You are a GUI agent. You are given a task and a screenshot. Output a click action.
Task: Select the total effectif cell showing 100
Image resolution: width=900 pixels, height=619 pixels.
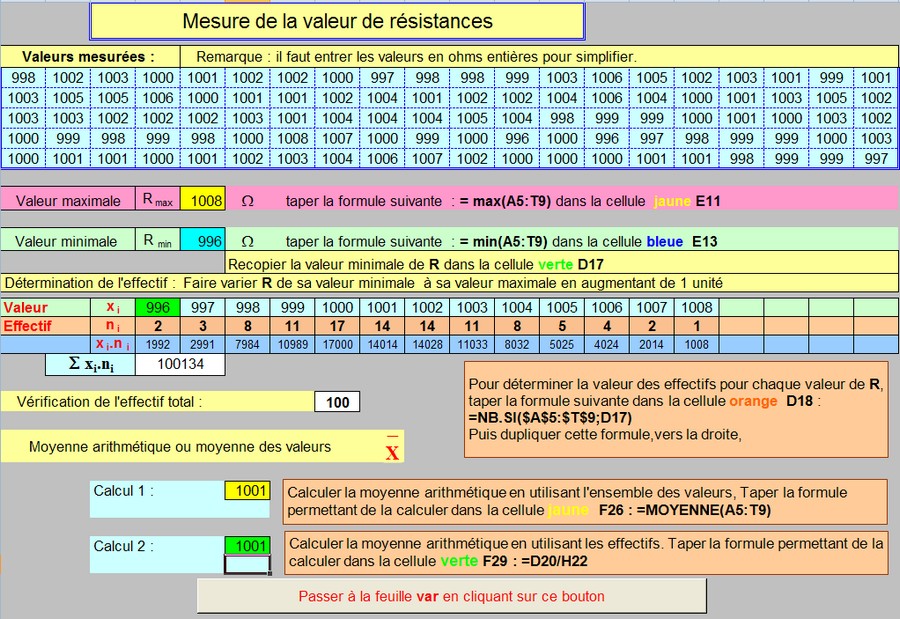click(337, 402)
